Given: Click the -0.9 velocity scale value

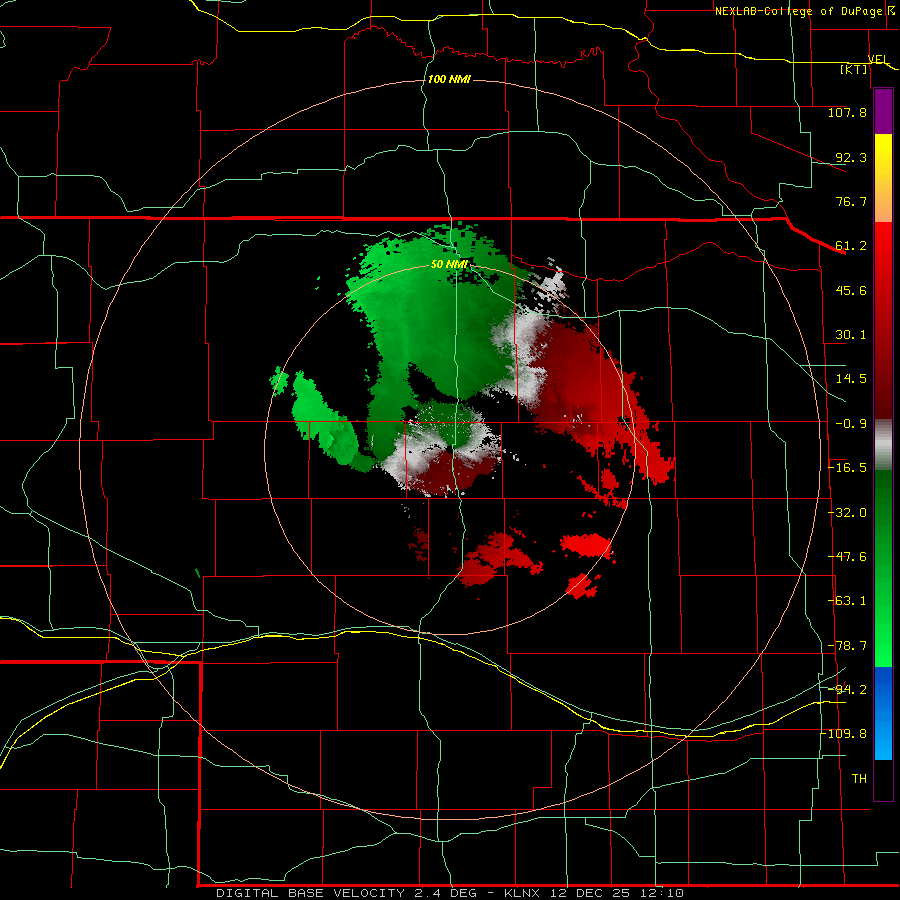Looking at the screenshot, I should point(851,424).
